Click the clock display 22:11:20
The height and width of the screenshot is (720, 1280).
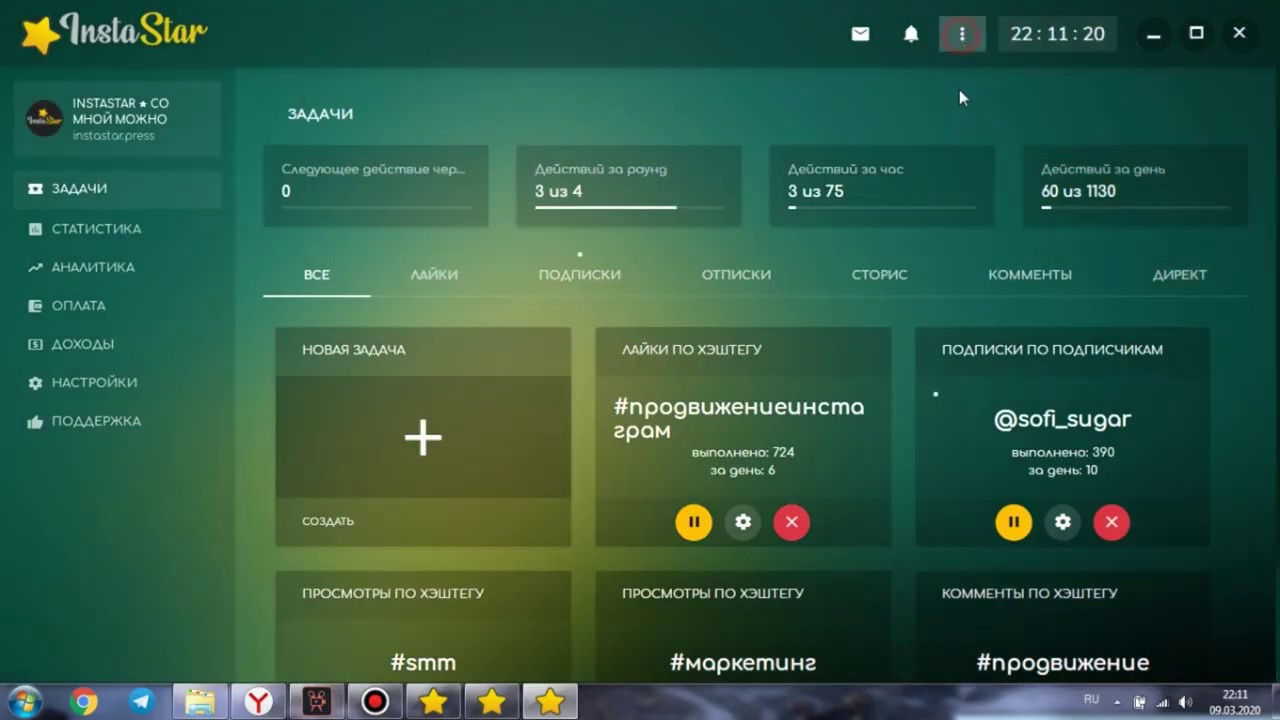coord(1057,34)
